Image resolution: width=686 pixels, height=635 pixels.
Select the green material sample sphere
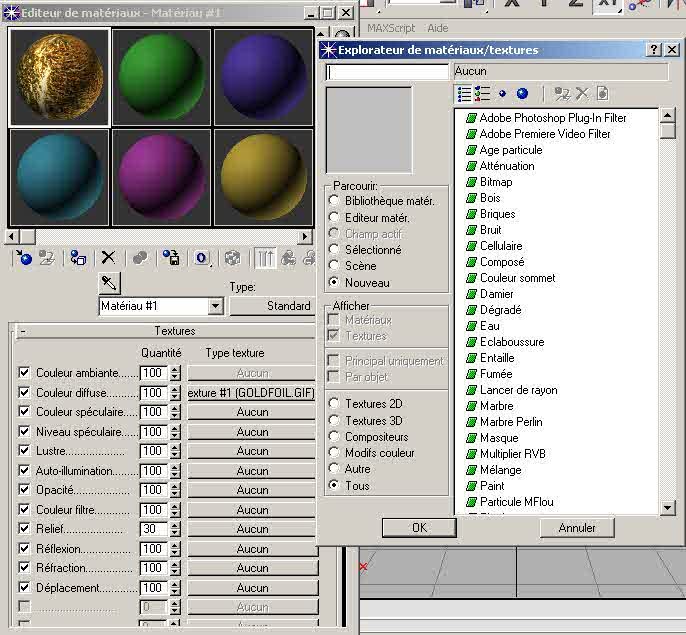point(160,77)
